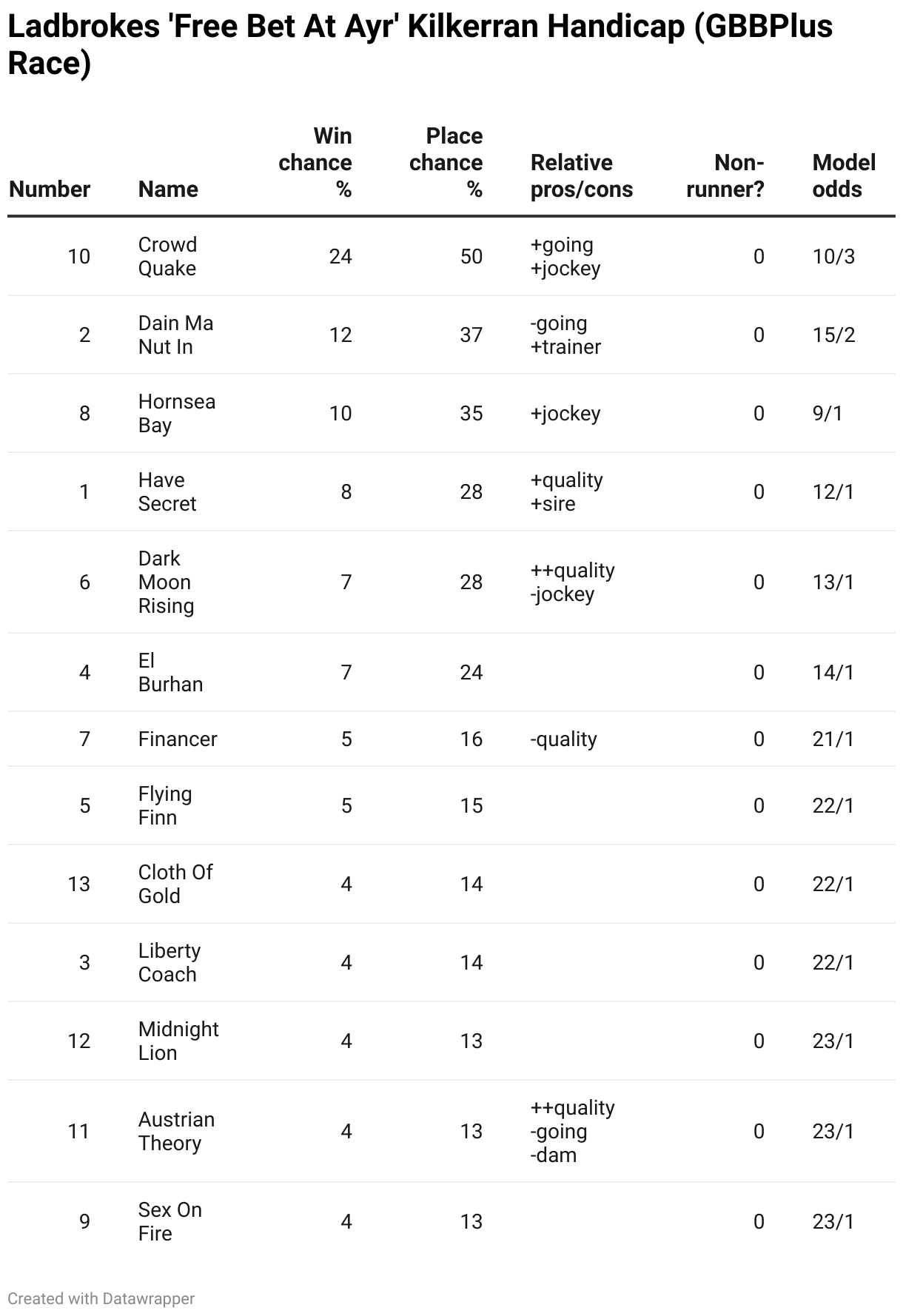The image size is (903, 1316).
Task: Click the 10/3 model odds value
Action: point(833,257)
